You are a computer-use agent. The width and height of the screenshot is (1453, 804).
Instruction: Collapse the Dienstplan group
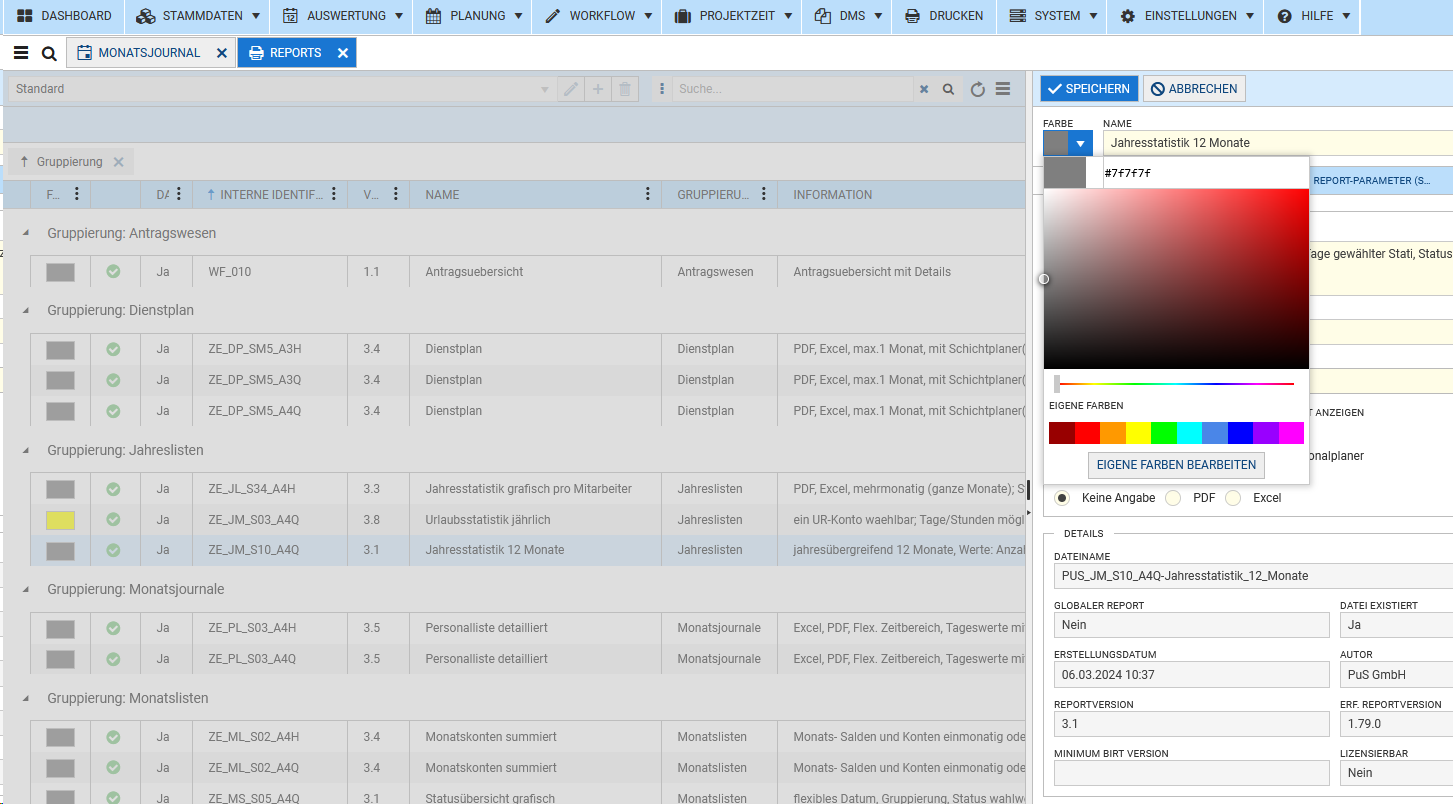(25, 310)
